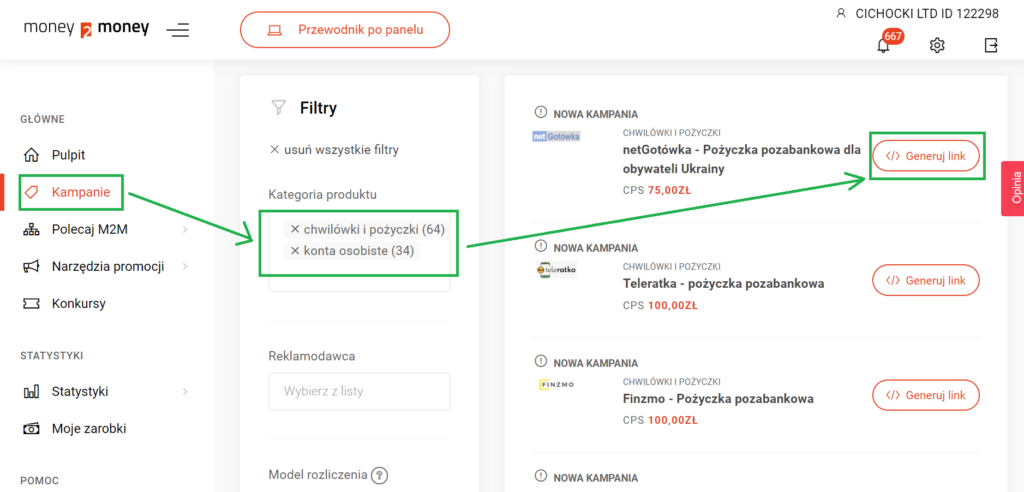This screenshot has height=492, width=1024.
Task: Open the settings gear icon
Action: tap(937, 45)
